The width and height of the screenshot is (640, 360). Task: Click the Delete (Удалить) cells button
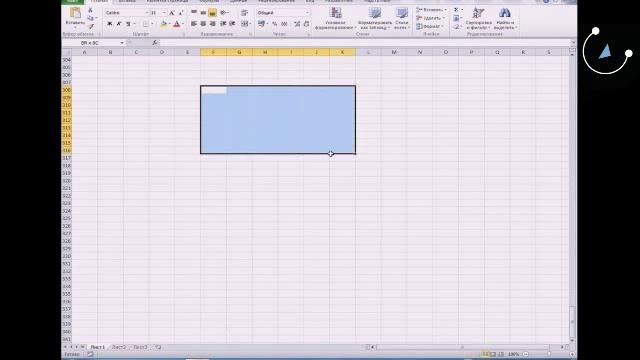(x=431, y=18)
